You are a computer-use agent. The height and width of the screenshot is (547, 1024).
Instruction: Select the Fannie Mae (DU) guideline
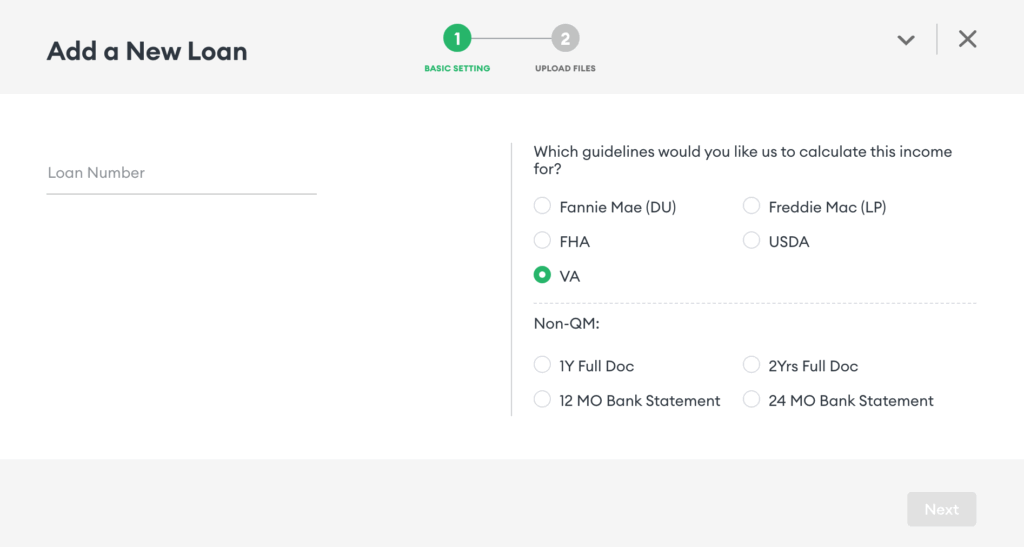pos(542,207)
